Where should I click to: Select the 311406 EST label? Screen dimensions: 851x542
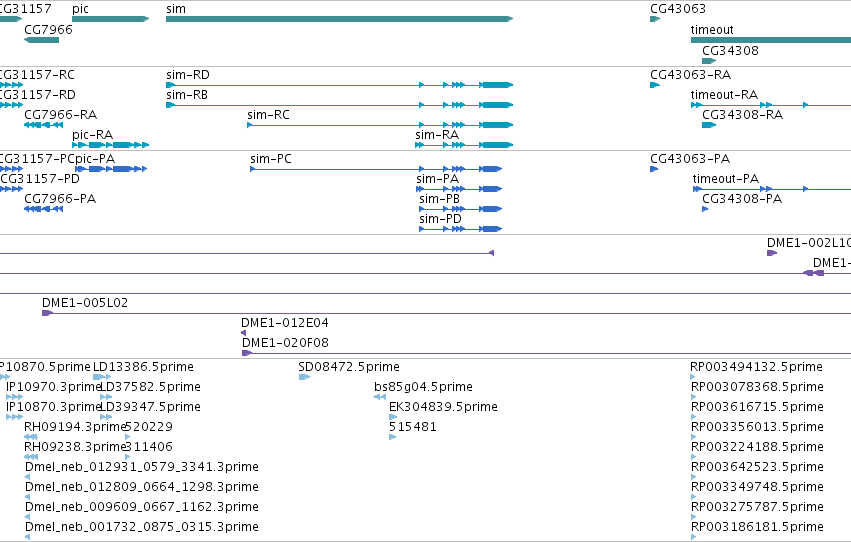coord(149,447)
